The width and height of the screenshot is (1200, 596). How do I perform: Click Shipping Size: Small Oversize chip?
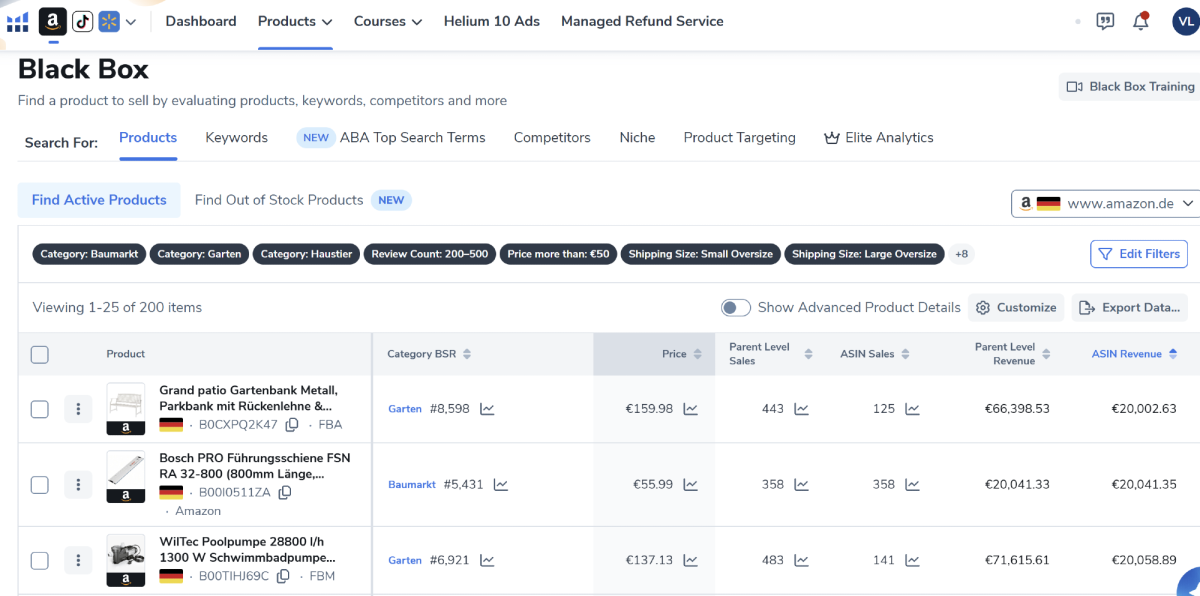click(701, 254)
